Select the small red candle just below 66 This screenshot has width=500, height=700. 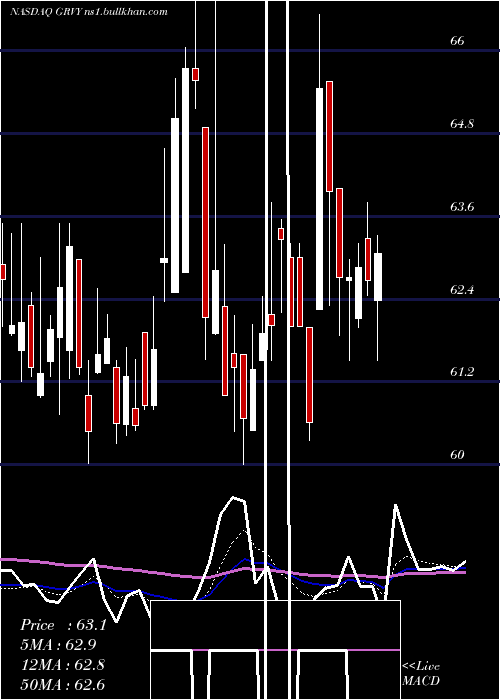196,74
